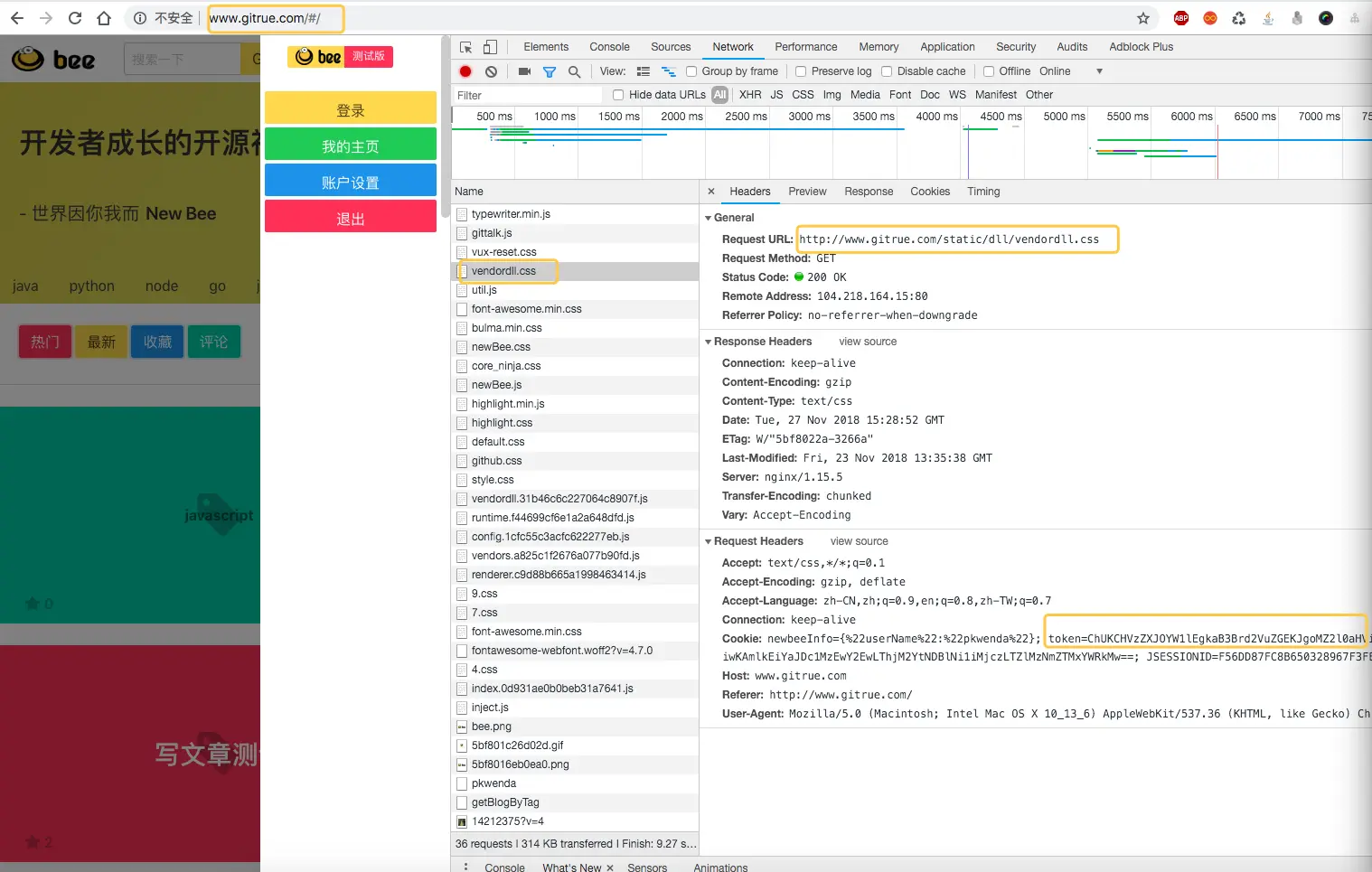Check Hide data URLs
Viewport: 1372px width, 872px height.
tap(618, 95)
